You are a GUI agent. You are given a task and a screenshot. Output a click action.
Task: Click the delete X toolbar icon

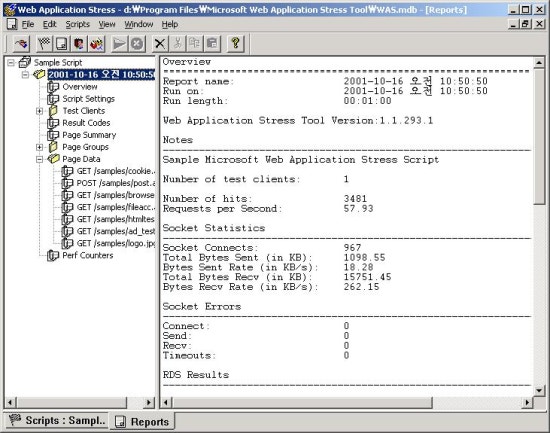160,44
